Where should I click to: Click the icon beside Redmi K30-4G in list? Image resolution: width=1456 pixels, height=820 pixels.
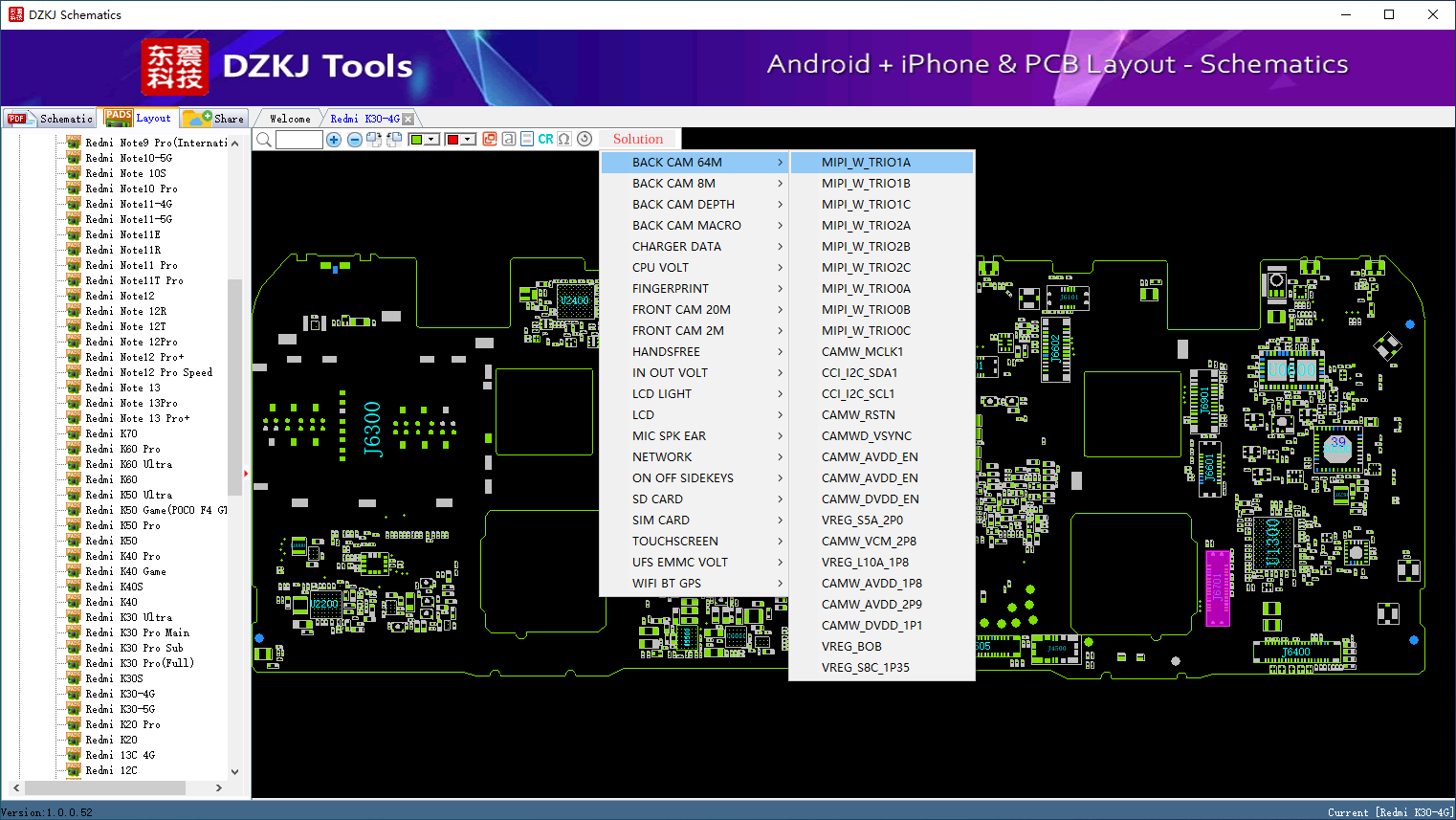[x=74, y=694]
